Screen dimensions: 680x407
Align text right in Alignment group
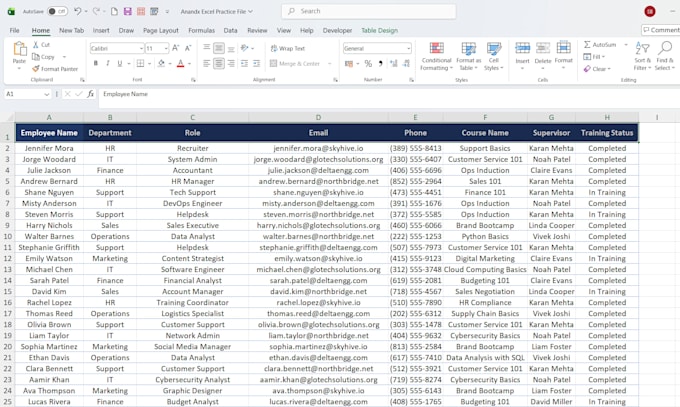231,64
